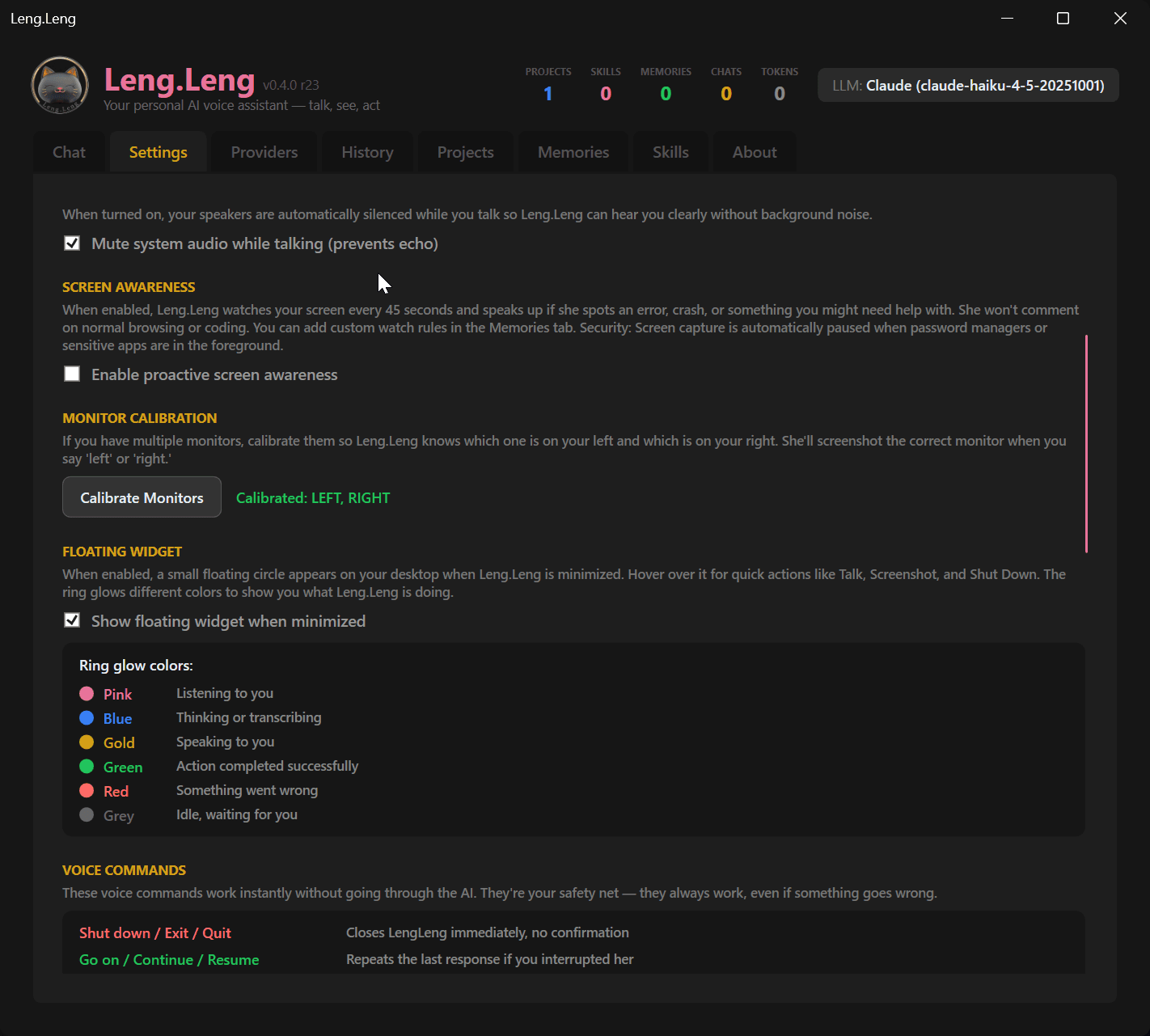The height and width of the screenshot is (1036, 1150).
Task: Minimize the Leng.Leng window
Action: (x=1007, y=19)
